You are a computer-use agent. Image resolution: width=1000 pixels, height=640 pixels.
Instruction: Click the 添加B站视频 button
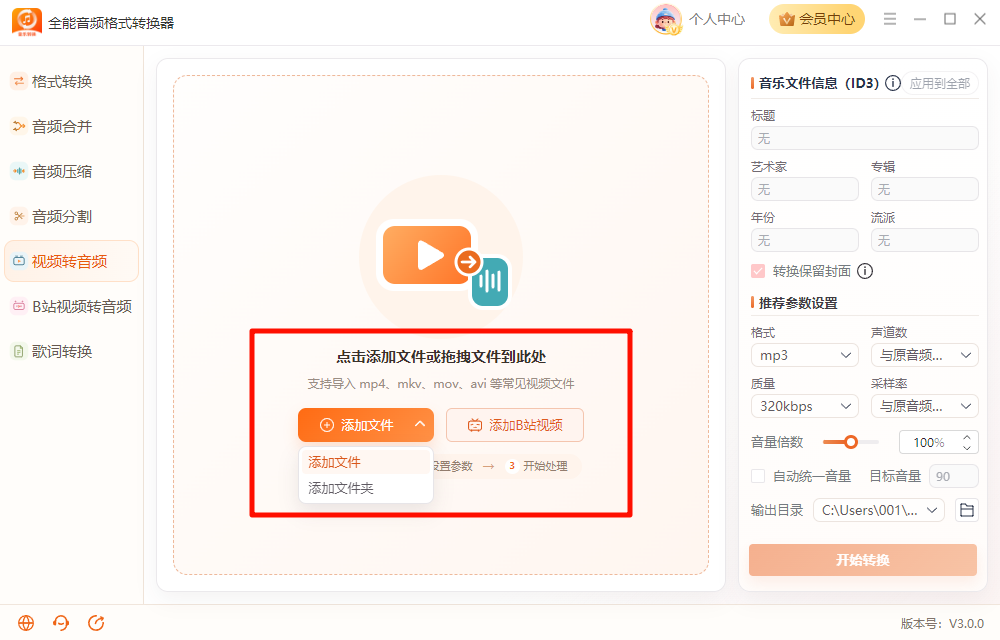tap(515, 425)
